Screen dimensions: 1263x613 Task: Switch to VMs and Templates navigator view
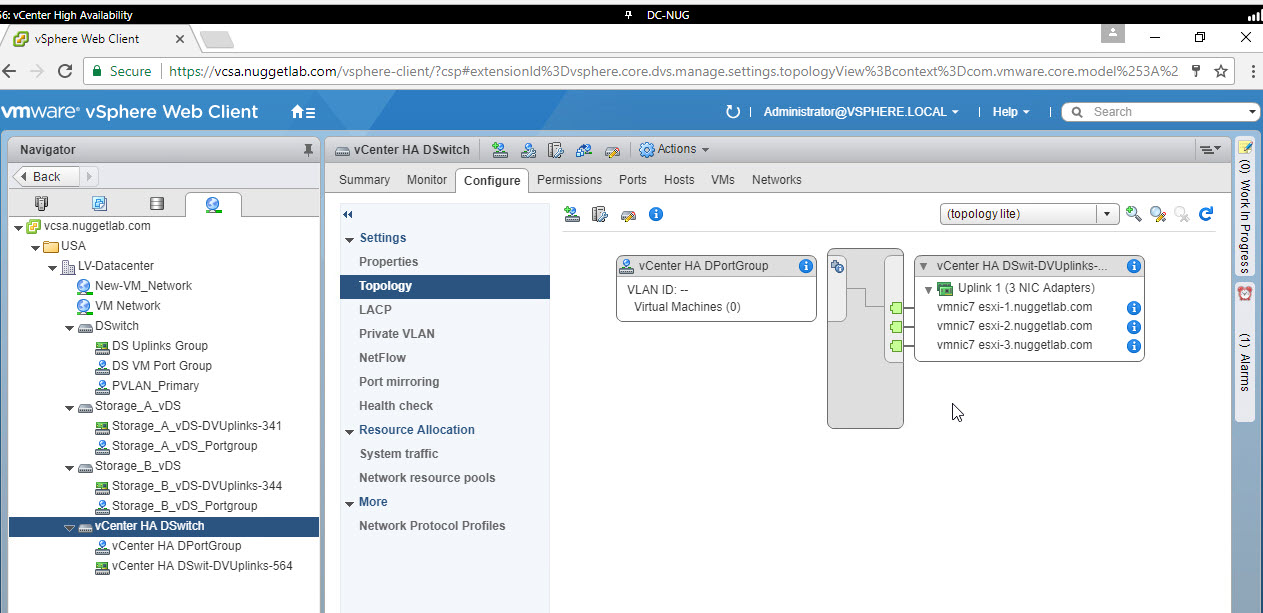tap(99, 204)
